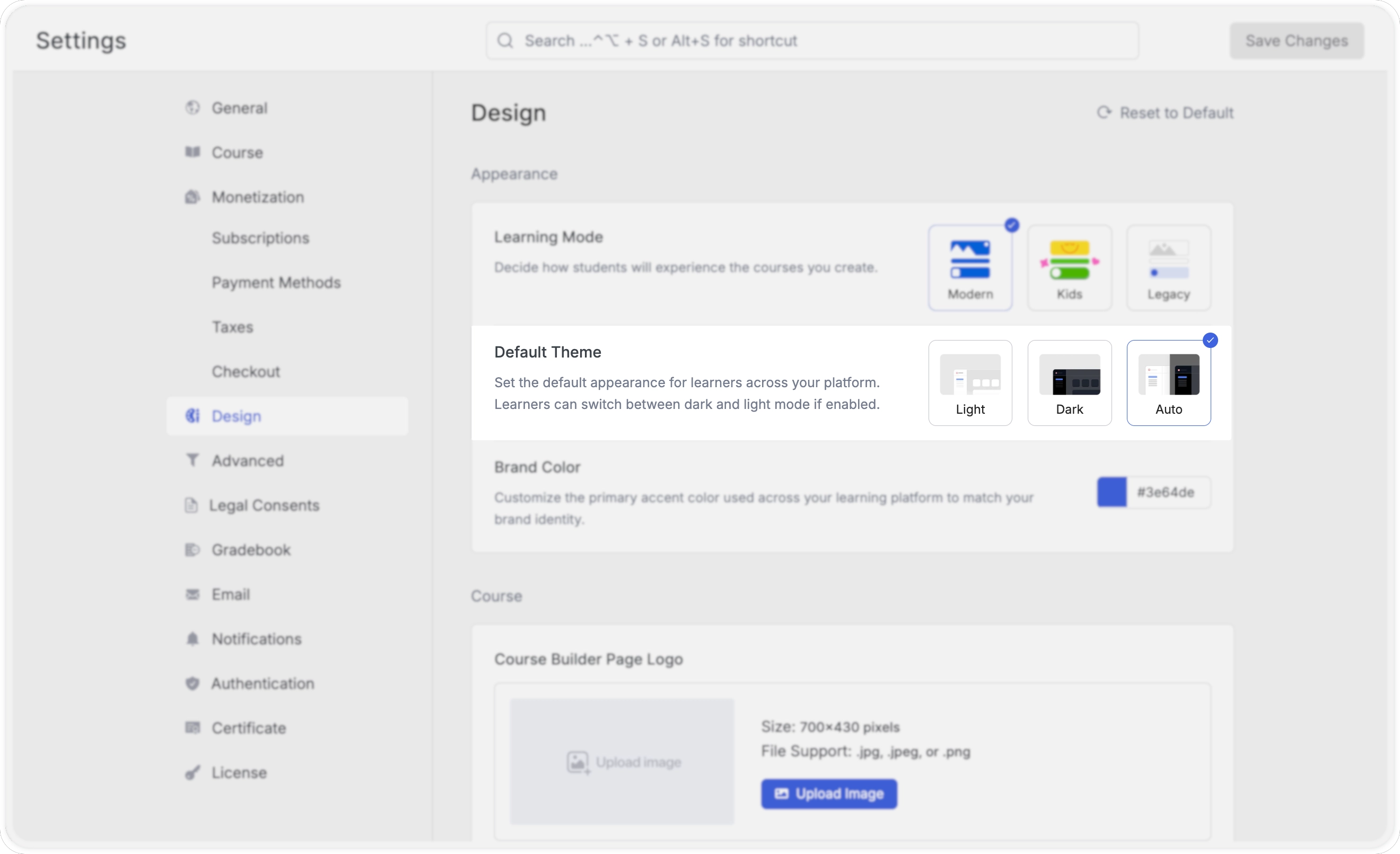Open General settings
Viewport: 1400px width, 854px height.
[x=287, y=107]
